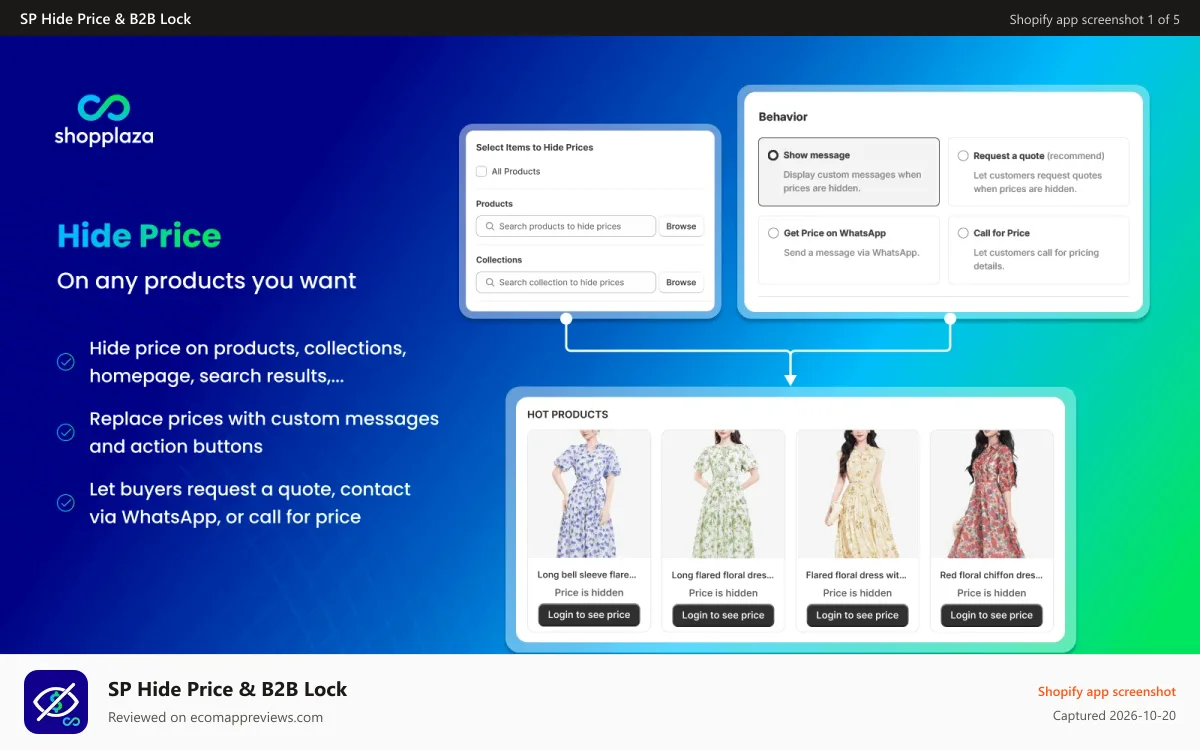Viewport: 1200px width, 750px height.
Task: Click the Reviewed on ecomappreviews.com text
Action: tap(215, 717)
